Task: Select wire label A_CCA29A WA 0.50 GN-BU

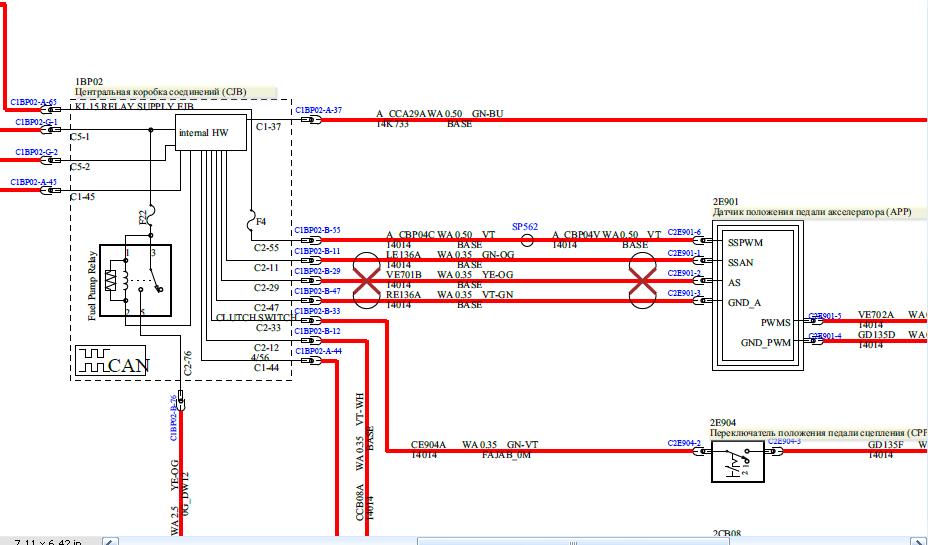Action: [x=440, y=114]
